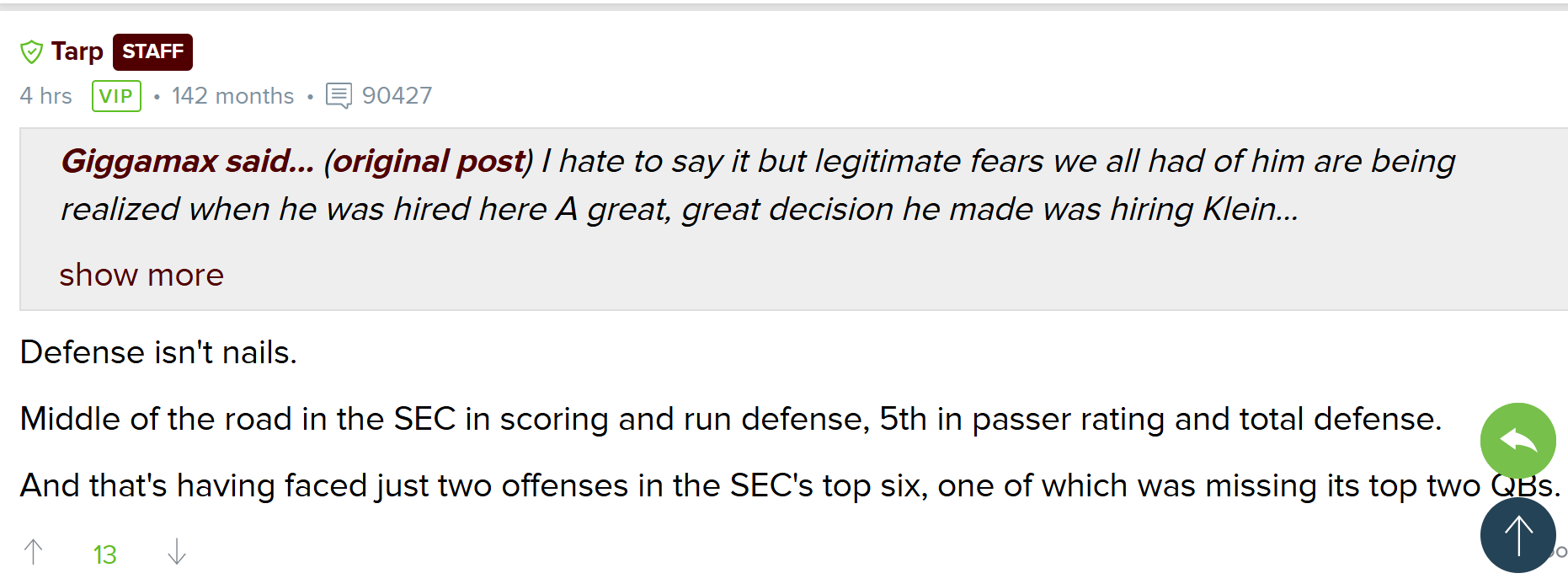Click the paragraph about SEC's top six offenses

click(741, 485)
